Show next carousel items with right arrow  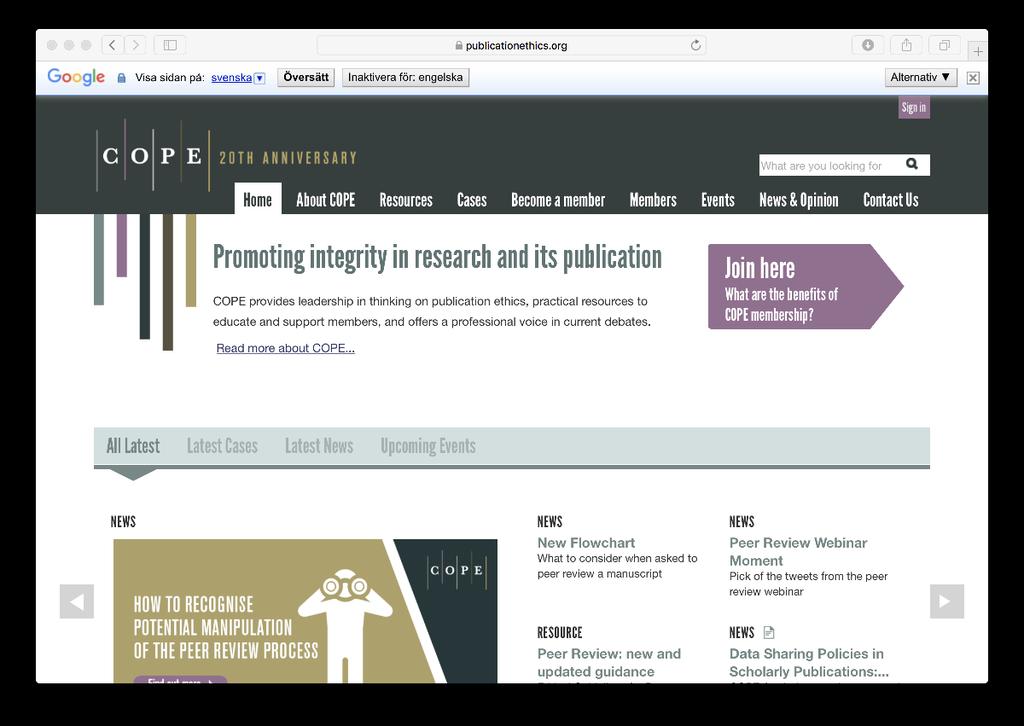coord(947,601)
